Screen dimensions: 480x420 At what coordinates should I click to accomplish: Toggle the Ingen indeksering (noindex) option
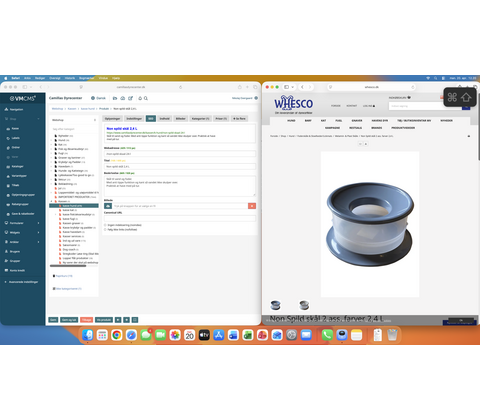[105, 225]
